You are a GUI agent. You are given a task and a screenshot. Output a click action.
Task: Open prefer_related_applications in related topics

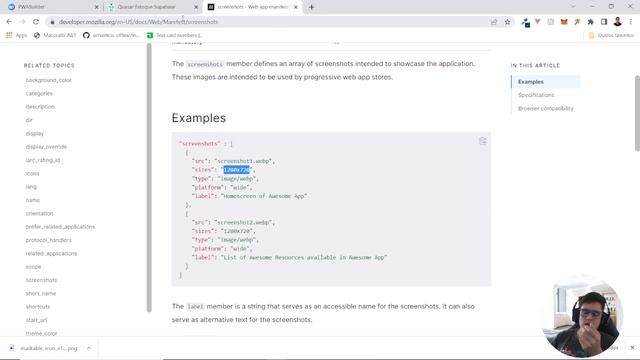pos(60,227)
